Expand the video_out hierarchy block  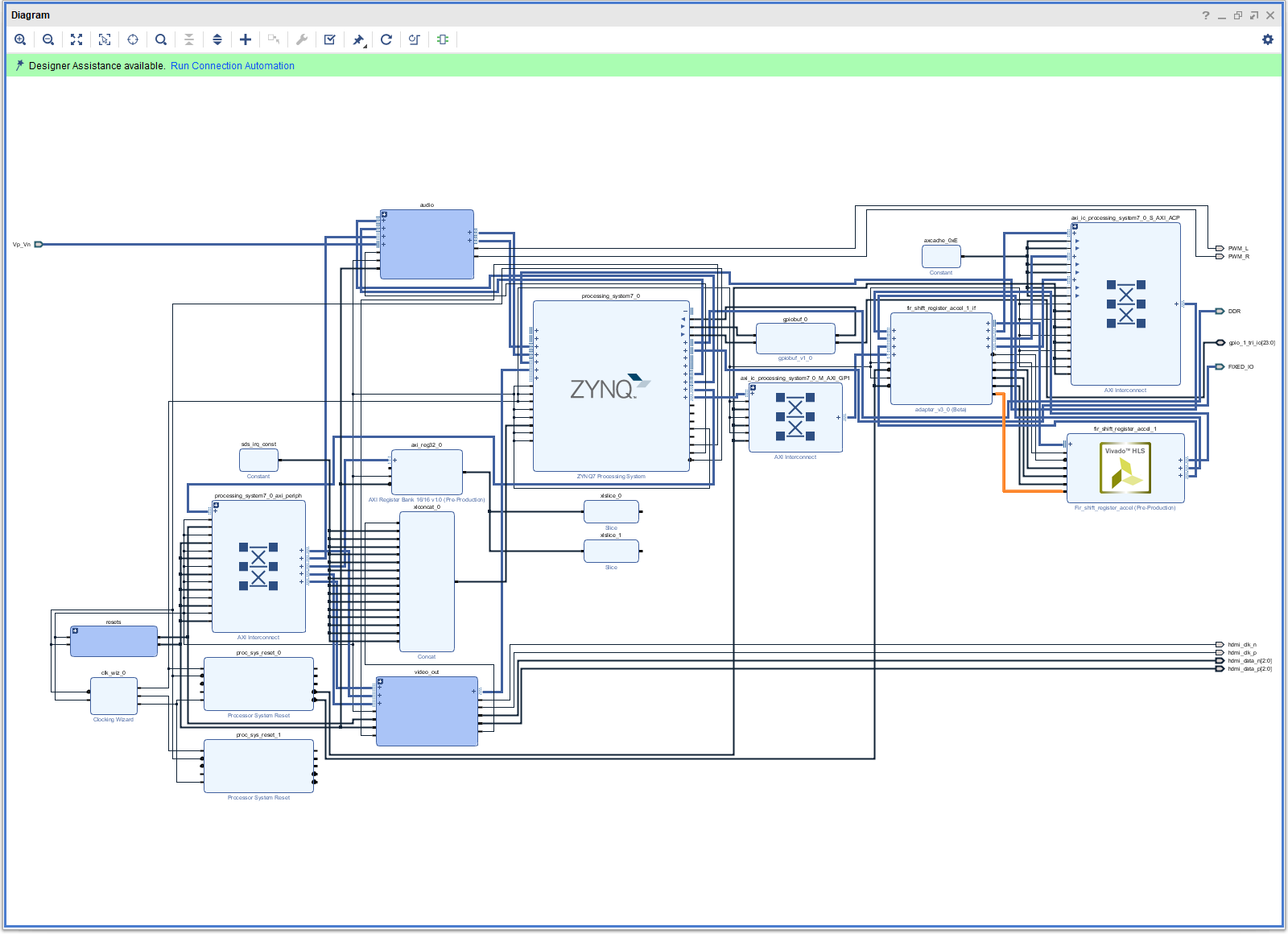coord(380,682)
